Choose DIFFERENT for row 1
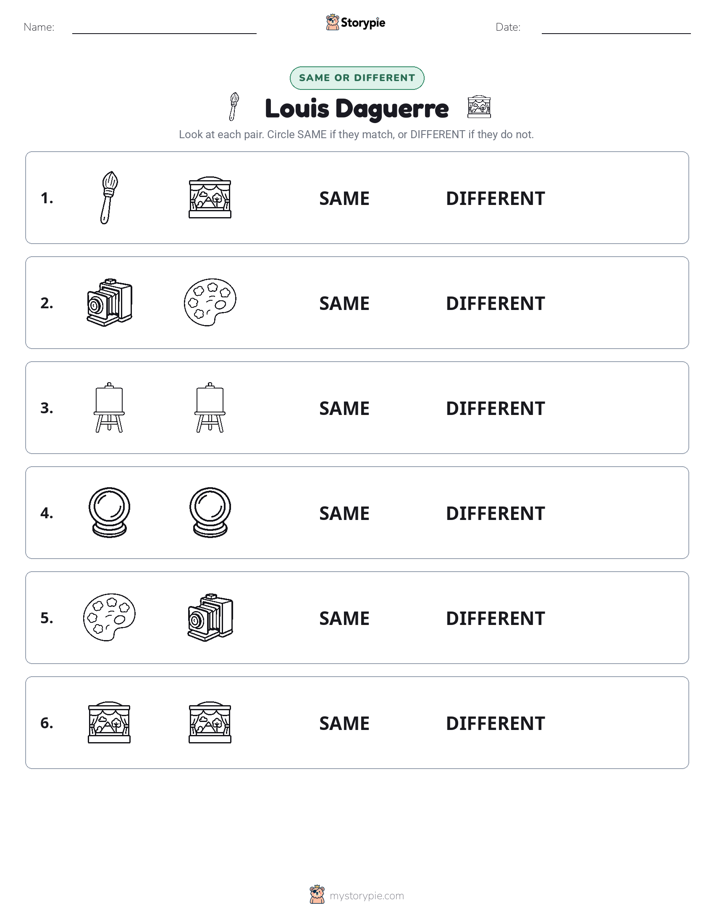Image resolution: width=714 pixels, height=924 pixels. click(x=495, y=199)
